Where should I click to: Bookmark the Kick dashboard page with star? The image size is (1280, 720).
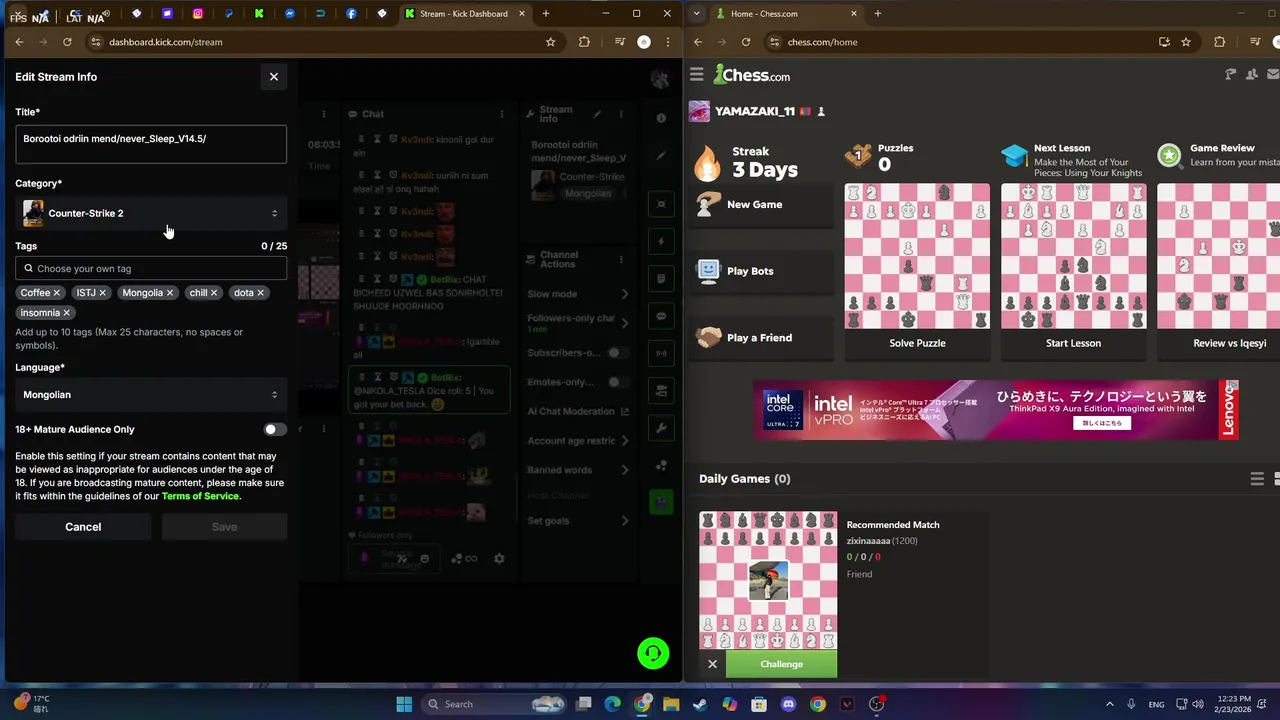[x=550, y=42]
